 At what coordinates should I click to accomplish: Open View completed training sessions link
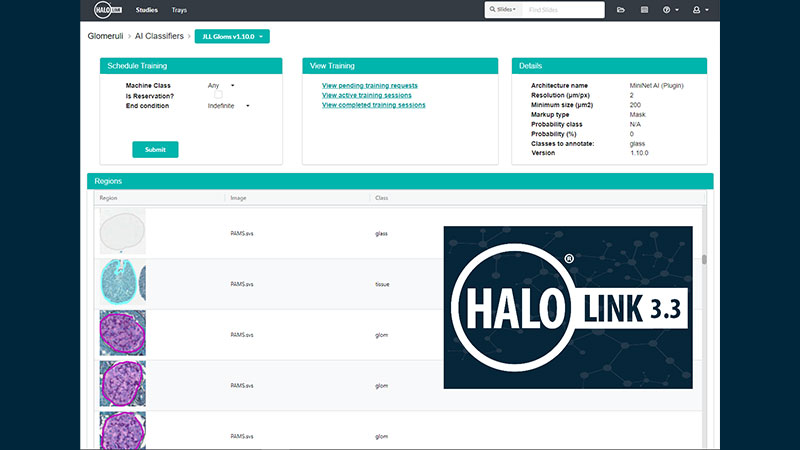pos(373,105)
